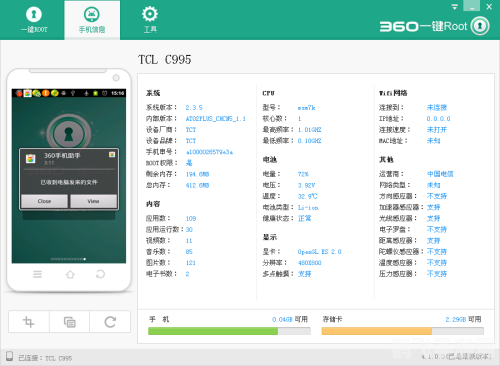Click the connected phone status bar icon
This screenshot has height=366, width=500.
point(10,356)
